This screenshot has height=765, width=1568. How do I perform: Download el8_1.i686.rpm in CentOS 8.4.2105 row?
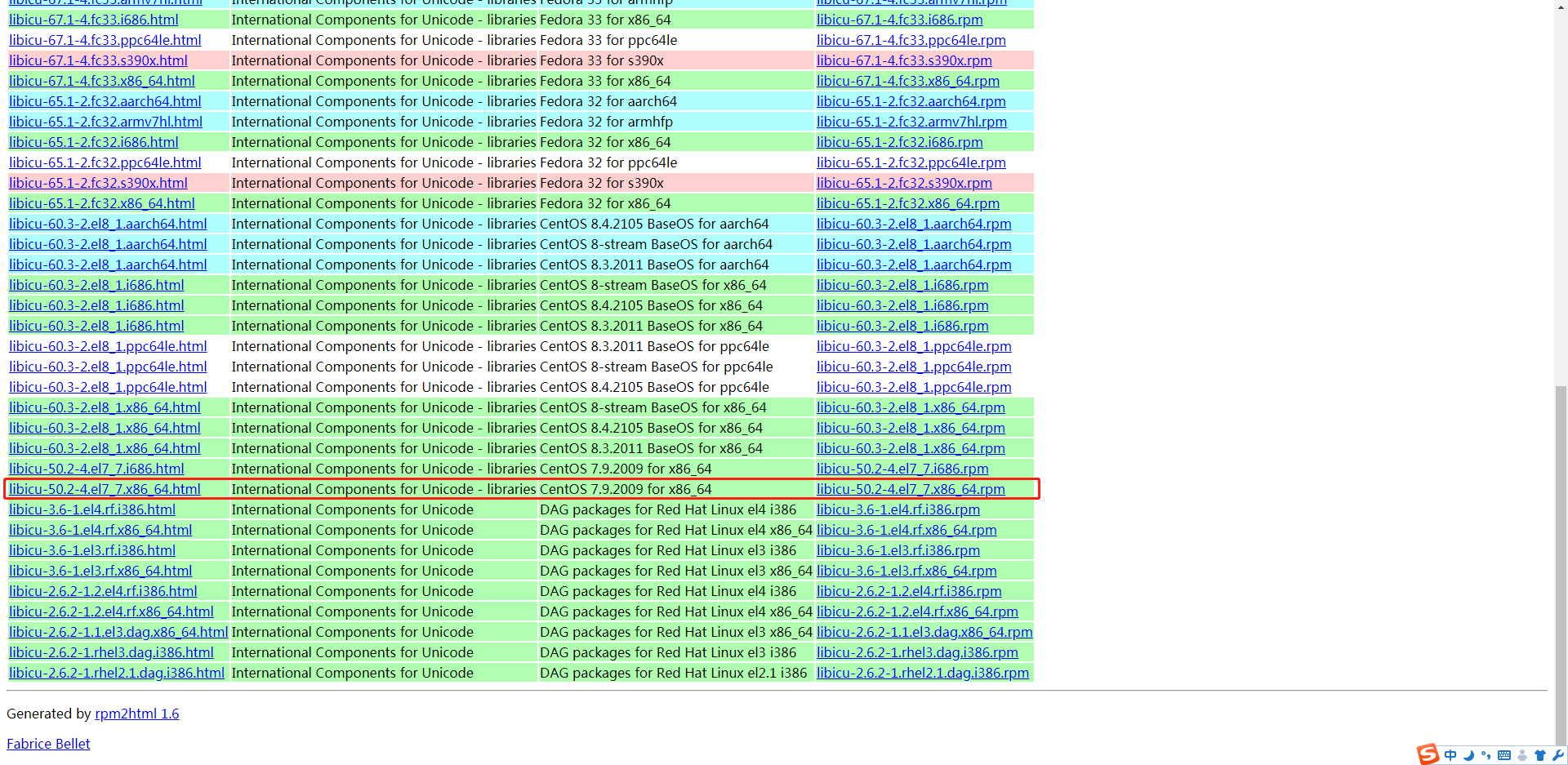(902, 305)
